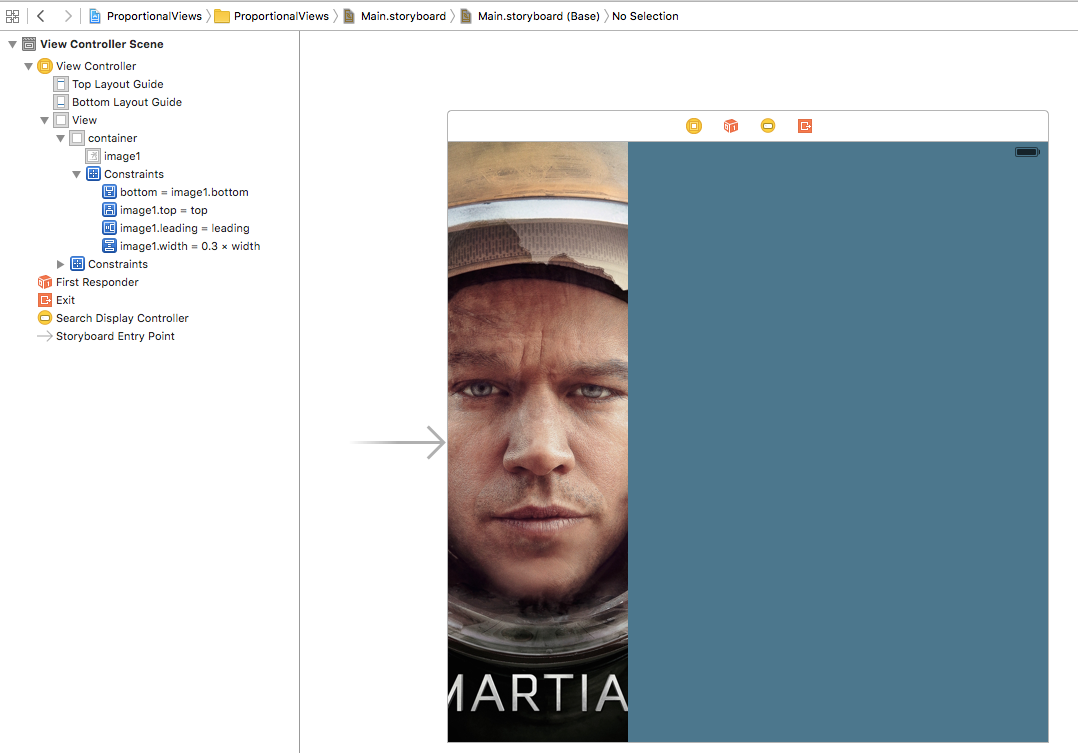Select the View Controller Scene row
This screenshot has height=753, width=1078.
click(150, 44)
